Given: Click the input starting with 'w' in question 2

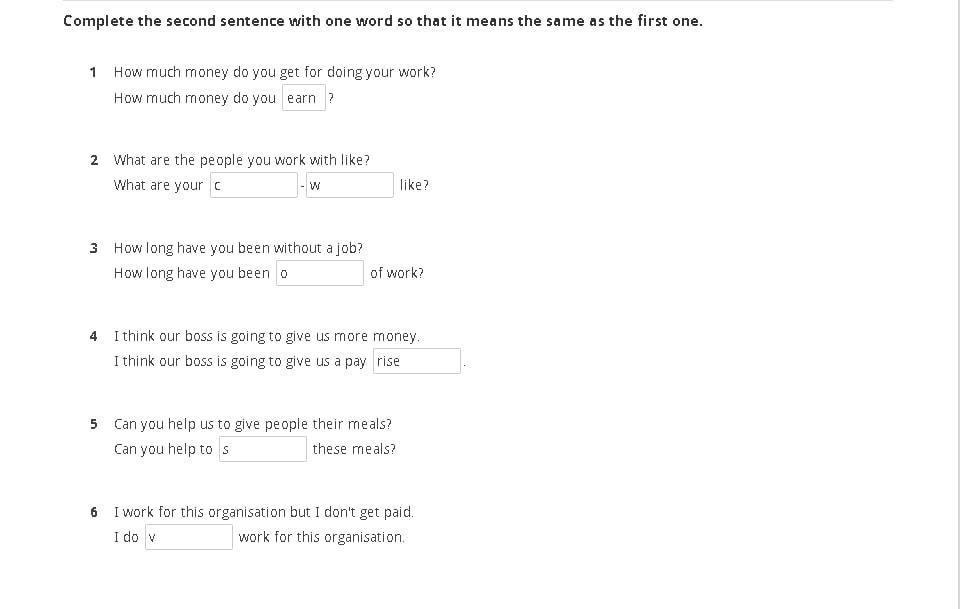Looking at the screenshot, I should (x=349, y=185).
